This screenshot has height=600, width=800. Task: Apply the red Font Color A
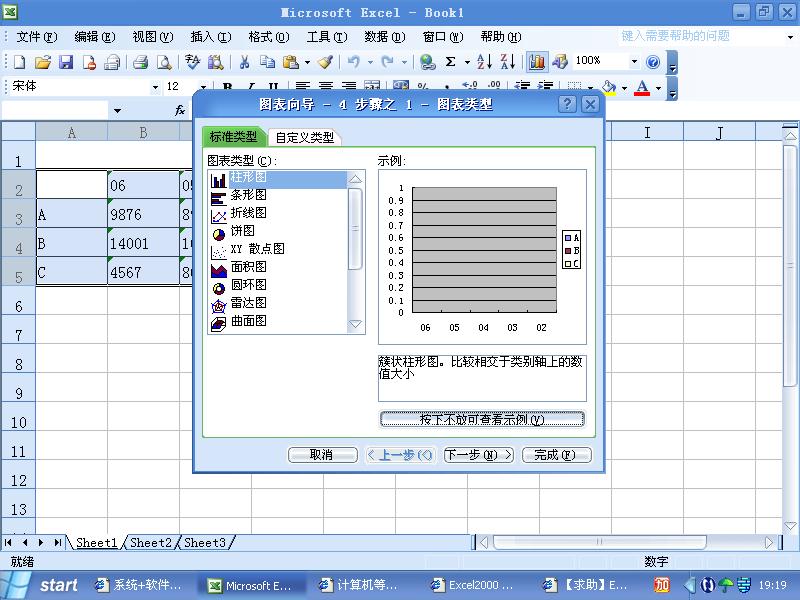[642, 87]
